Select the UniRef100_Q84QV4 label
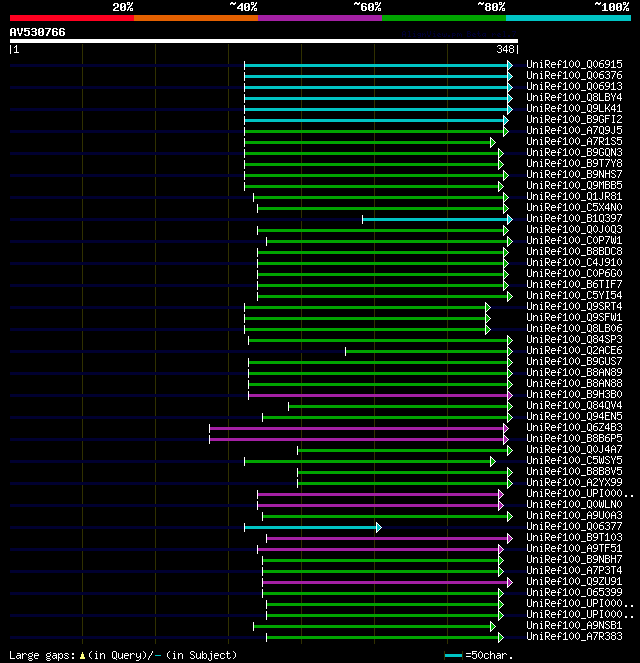 click(574, 405)
